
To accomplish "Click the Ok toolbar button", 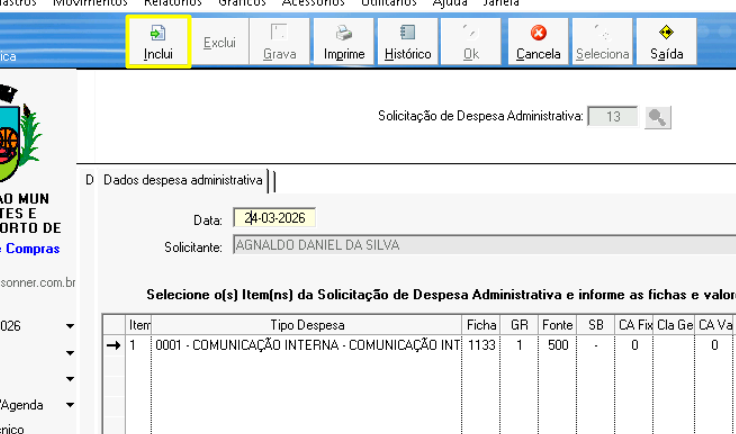I will click(471, 43).
